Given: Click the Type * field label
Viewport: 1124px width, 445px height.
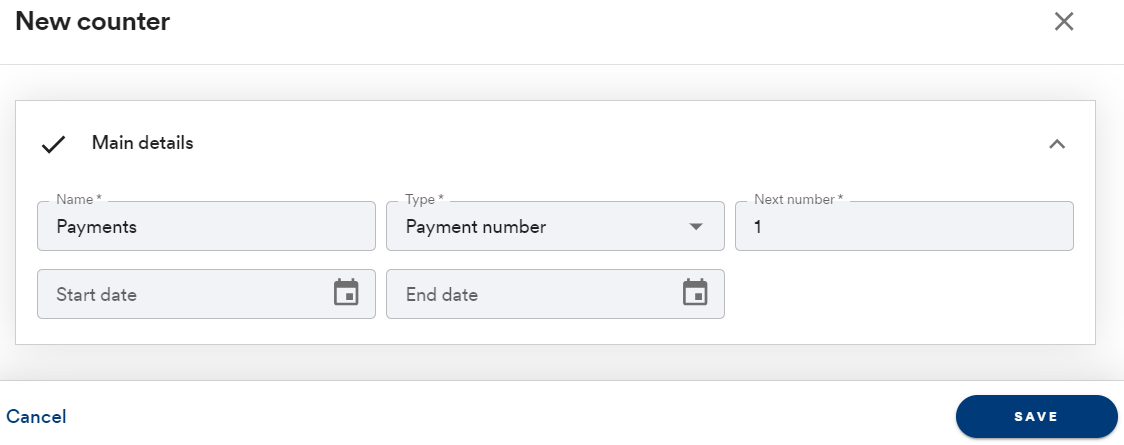Looking at the screenshot, I should point(424,199).
